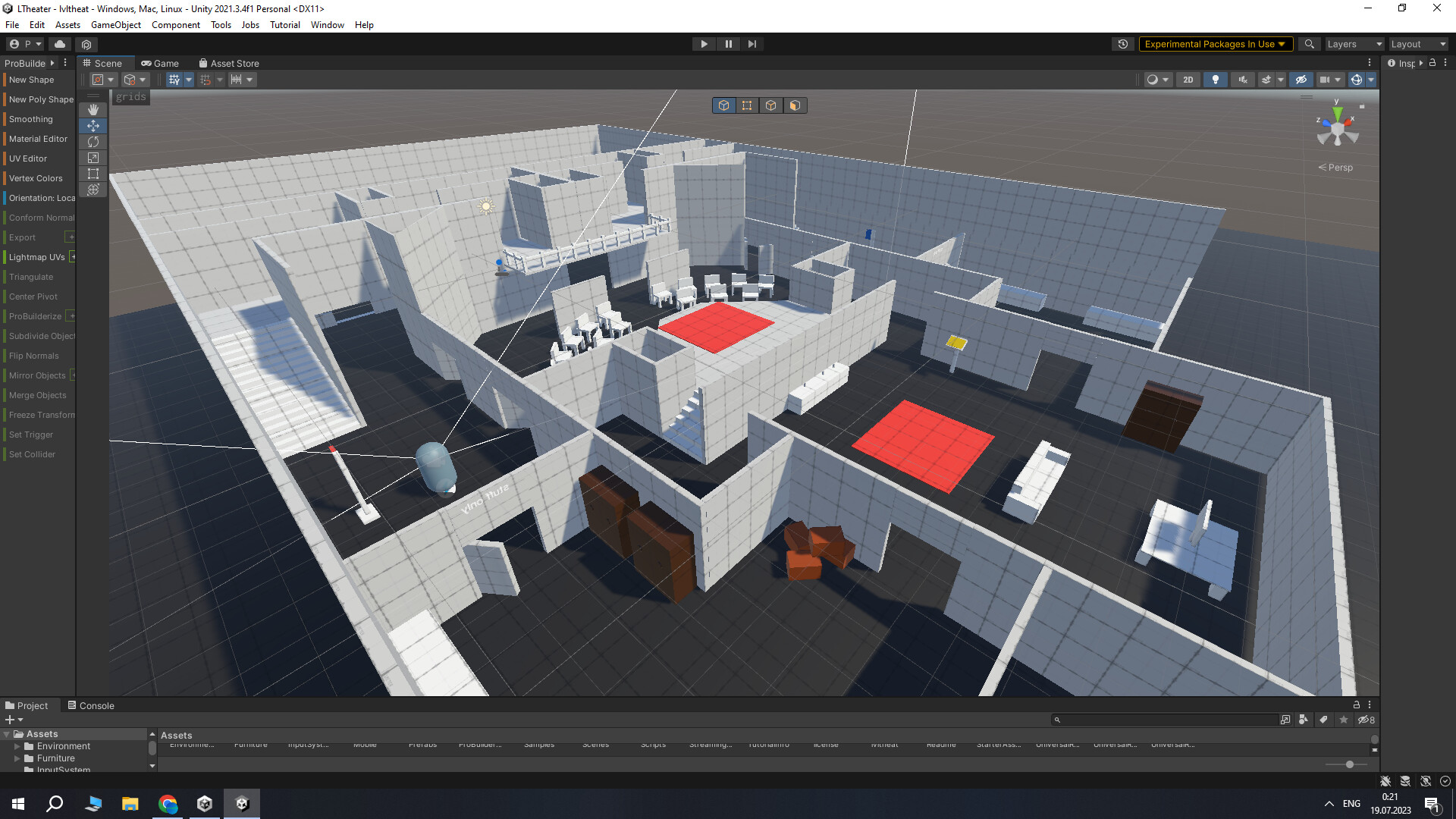Select the Scale tool

pyautogui.click(x=93, y=158)
